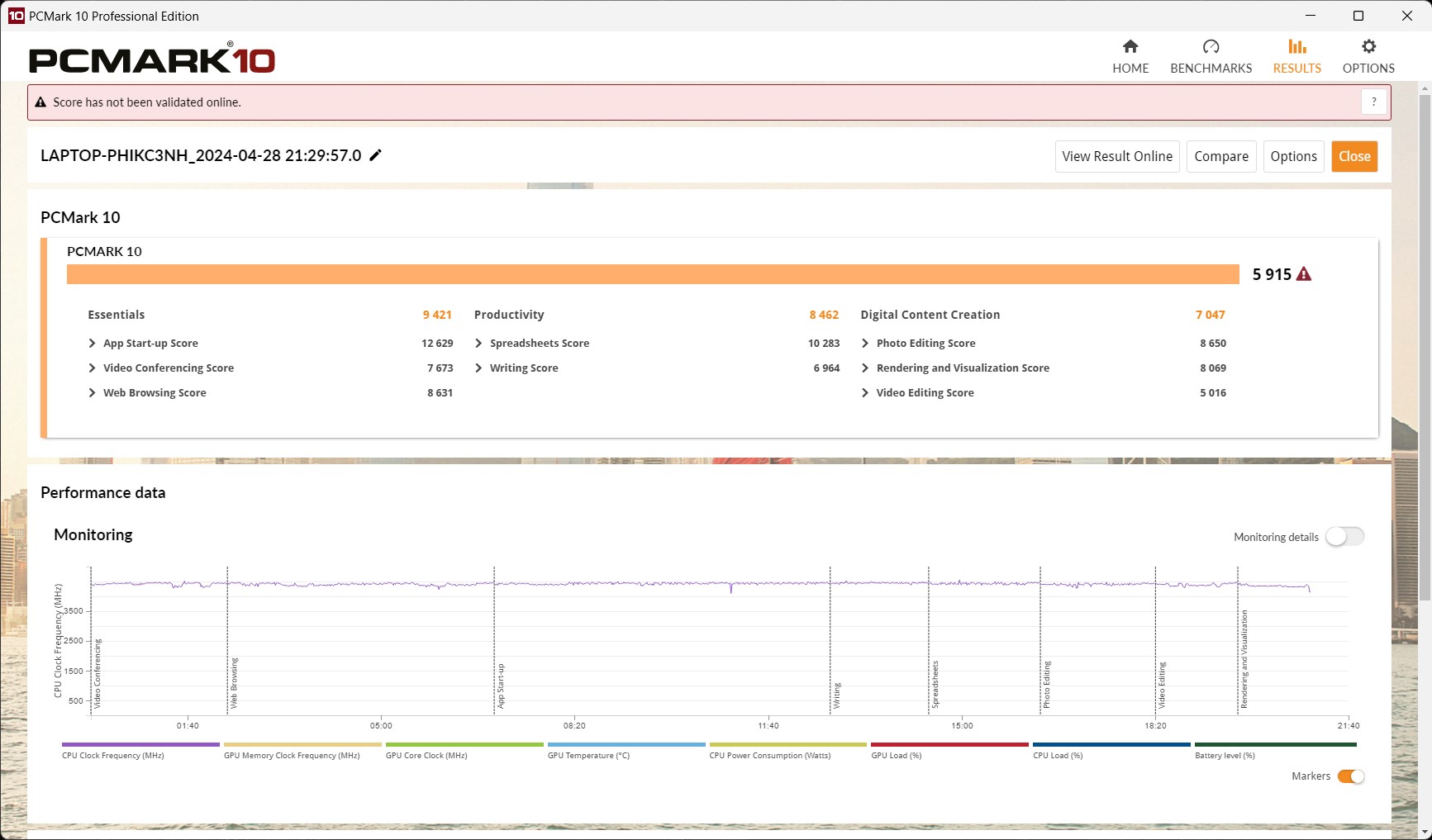This screenshot has width=1432, height=840.
Task: Click the orange PCMark 10 score bar
Action: pyautogui.click(x=653, y=274)
